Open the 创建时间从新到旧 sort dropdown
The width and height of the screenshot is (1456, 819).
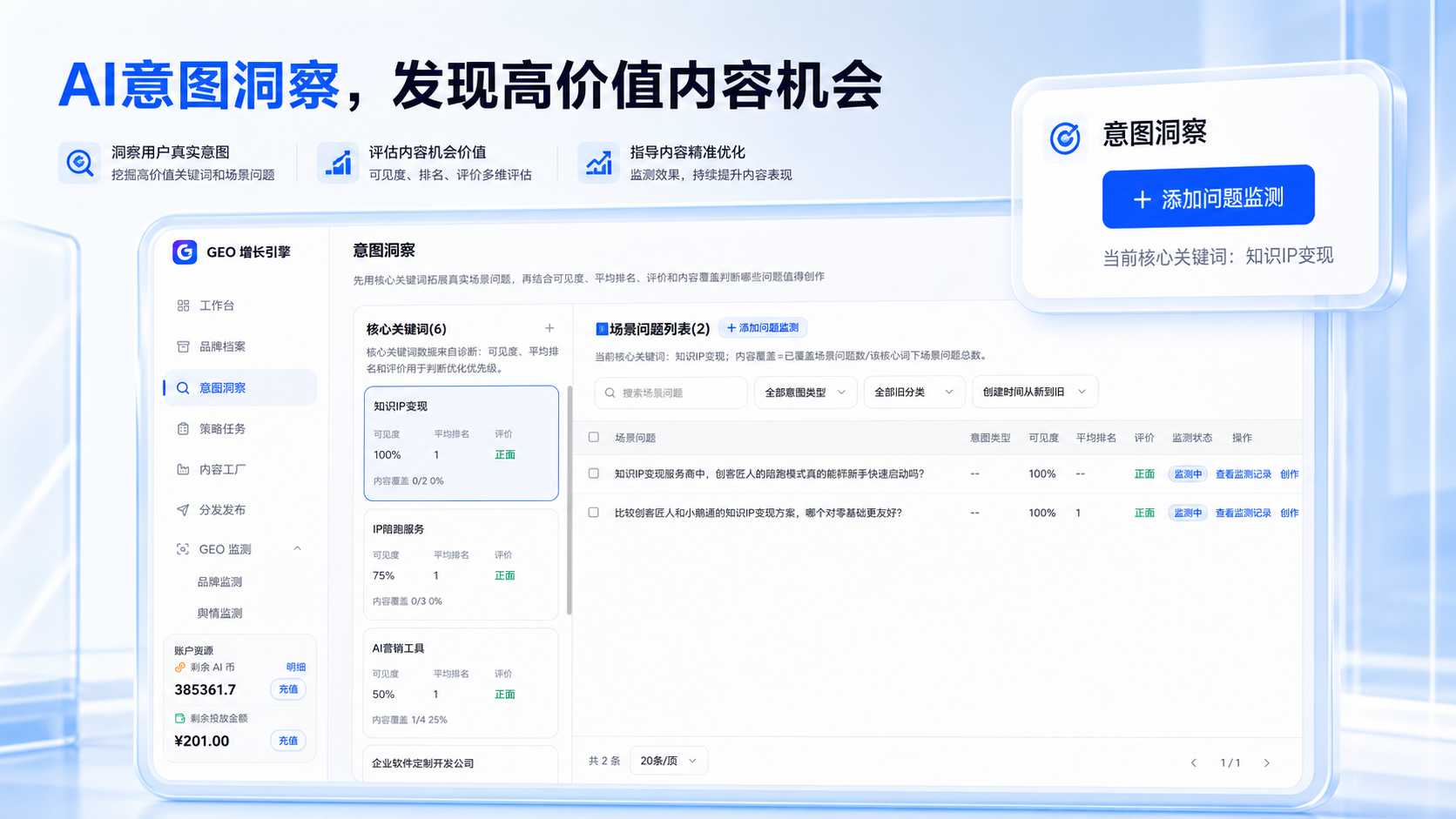click(1035, 392)
